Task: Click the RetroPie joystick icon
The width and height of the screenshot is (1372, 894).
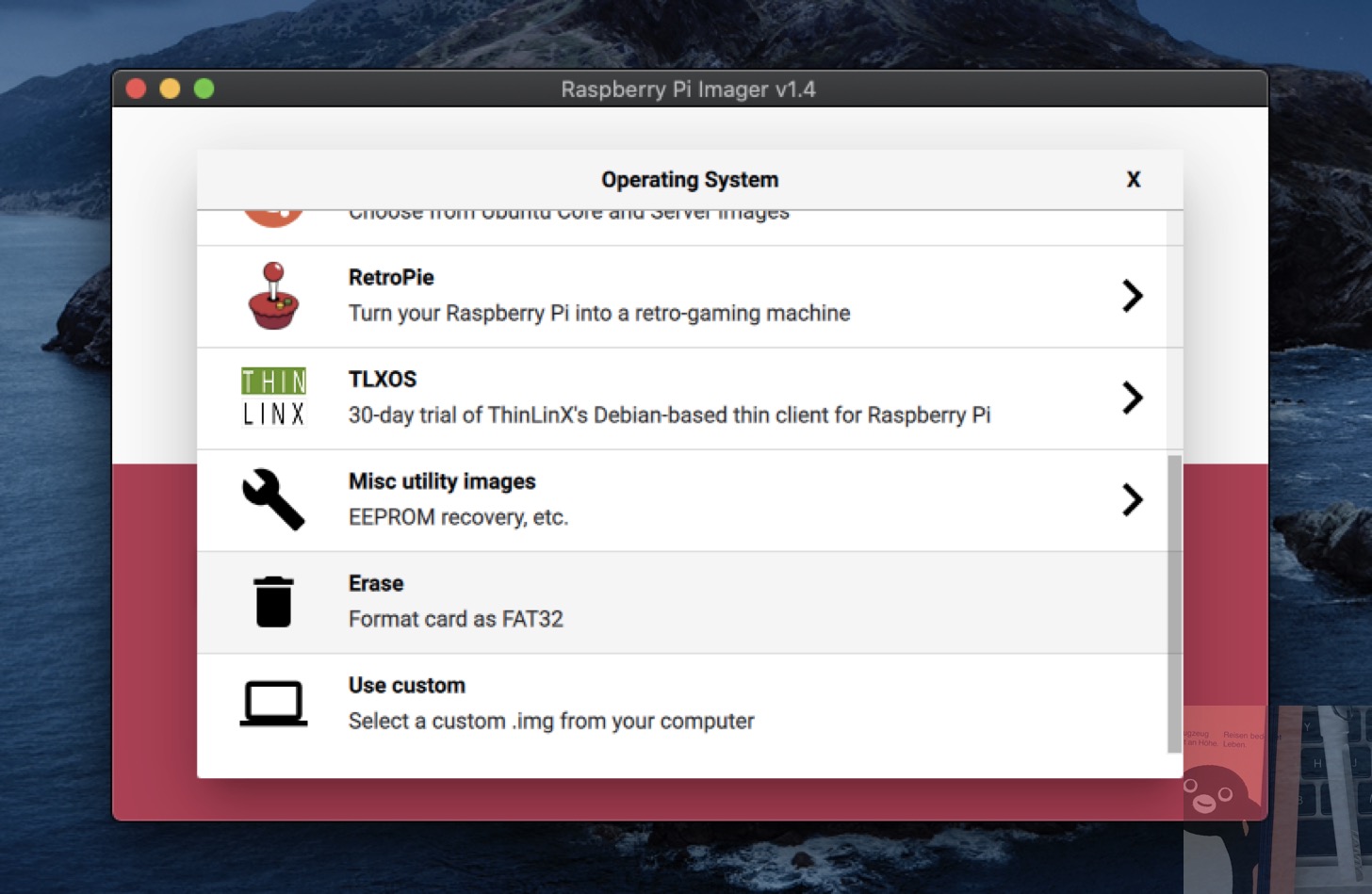Action: (x=273, y=296)
